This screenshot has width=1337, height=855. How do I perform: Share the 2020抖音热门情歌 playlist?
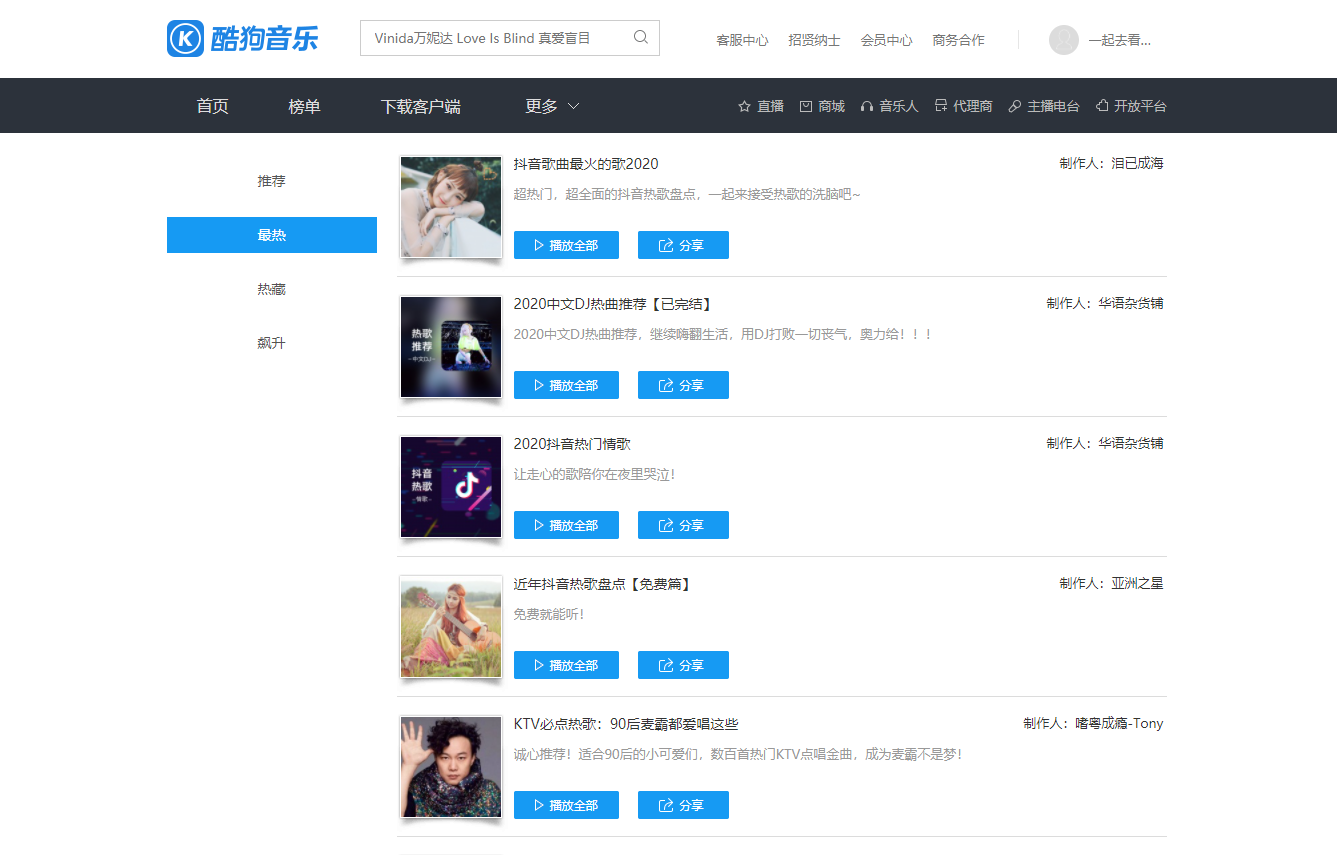click(683, 525)
